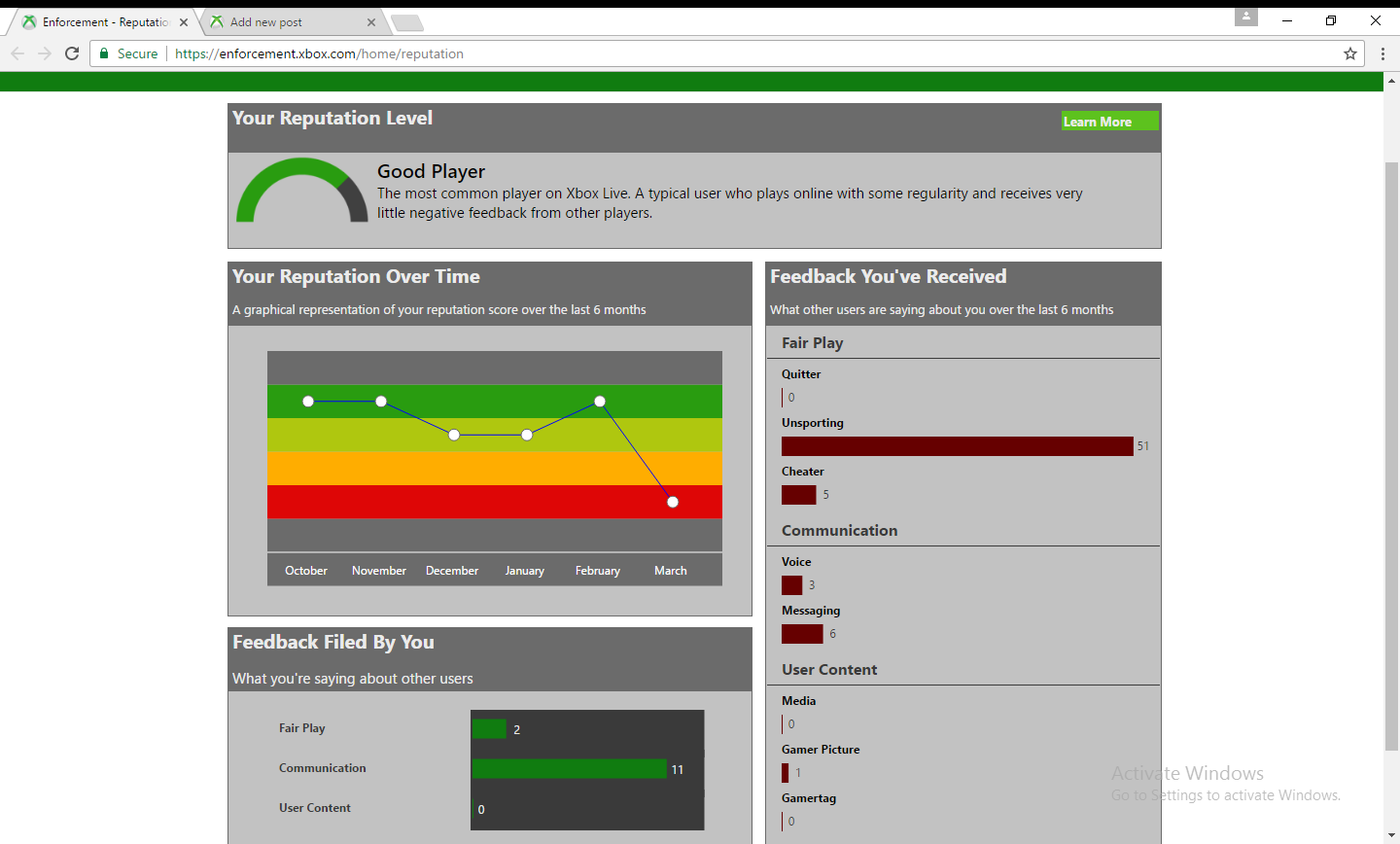The height and width of the screenshot is (844, 1400).
Task: Click the Media label
Action: (x=799, y=701)
